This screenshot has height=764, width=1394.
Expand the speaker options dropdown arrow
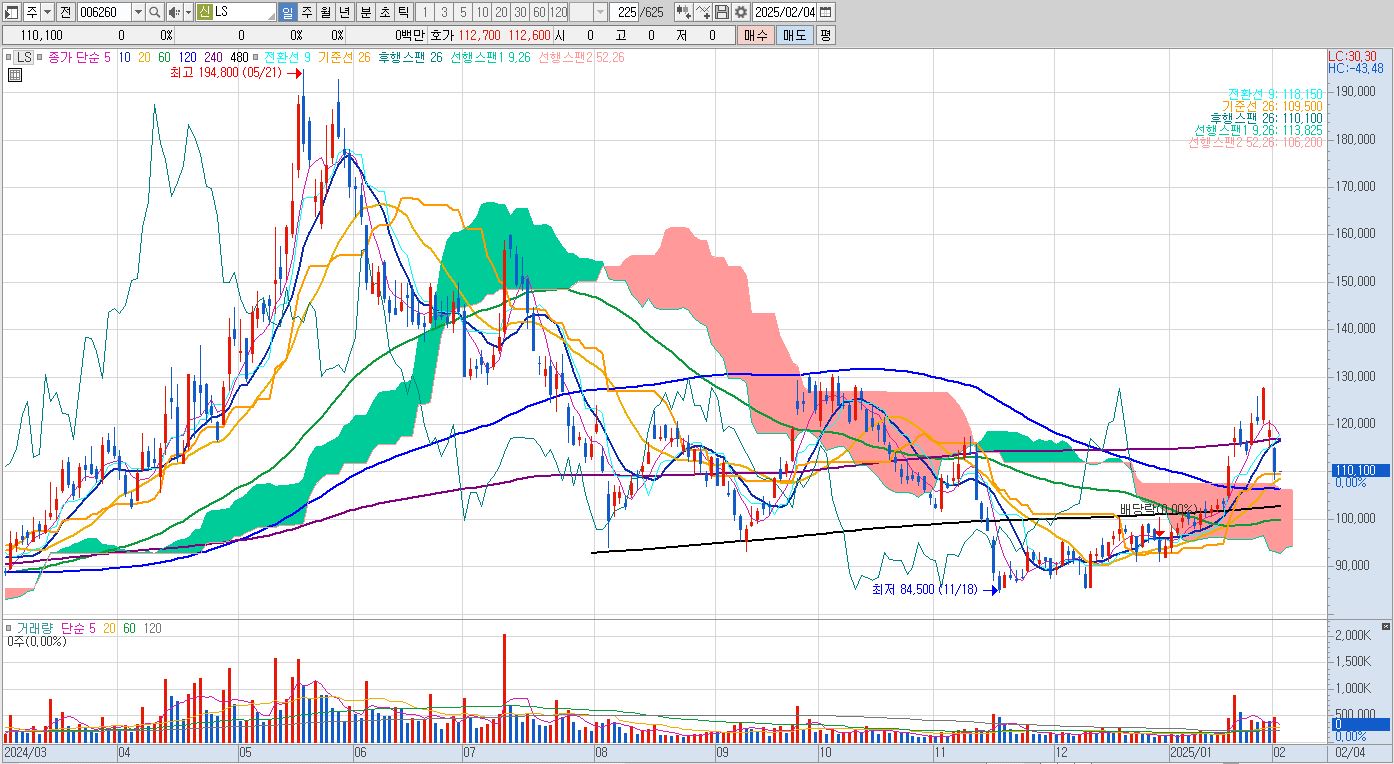pos(189,12)
